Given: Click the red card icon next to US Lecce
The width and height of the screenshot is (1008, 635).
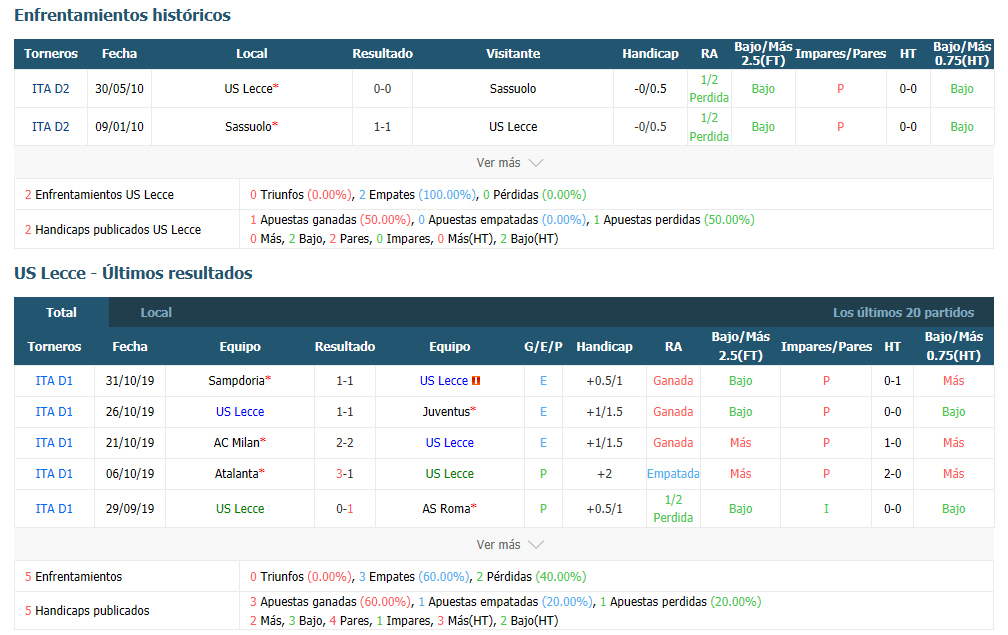Looking at the screenshot, I should (476, 380).
